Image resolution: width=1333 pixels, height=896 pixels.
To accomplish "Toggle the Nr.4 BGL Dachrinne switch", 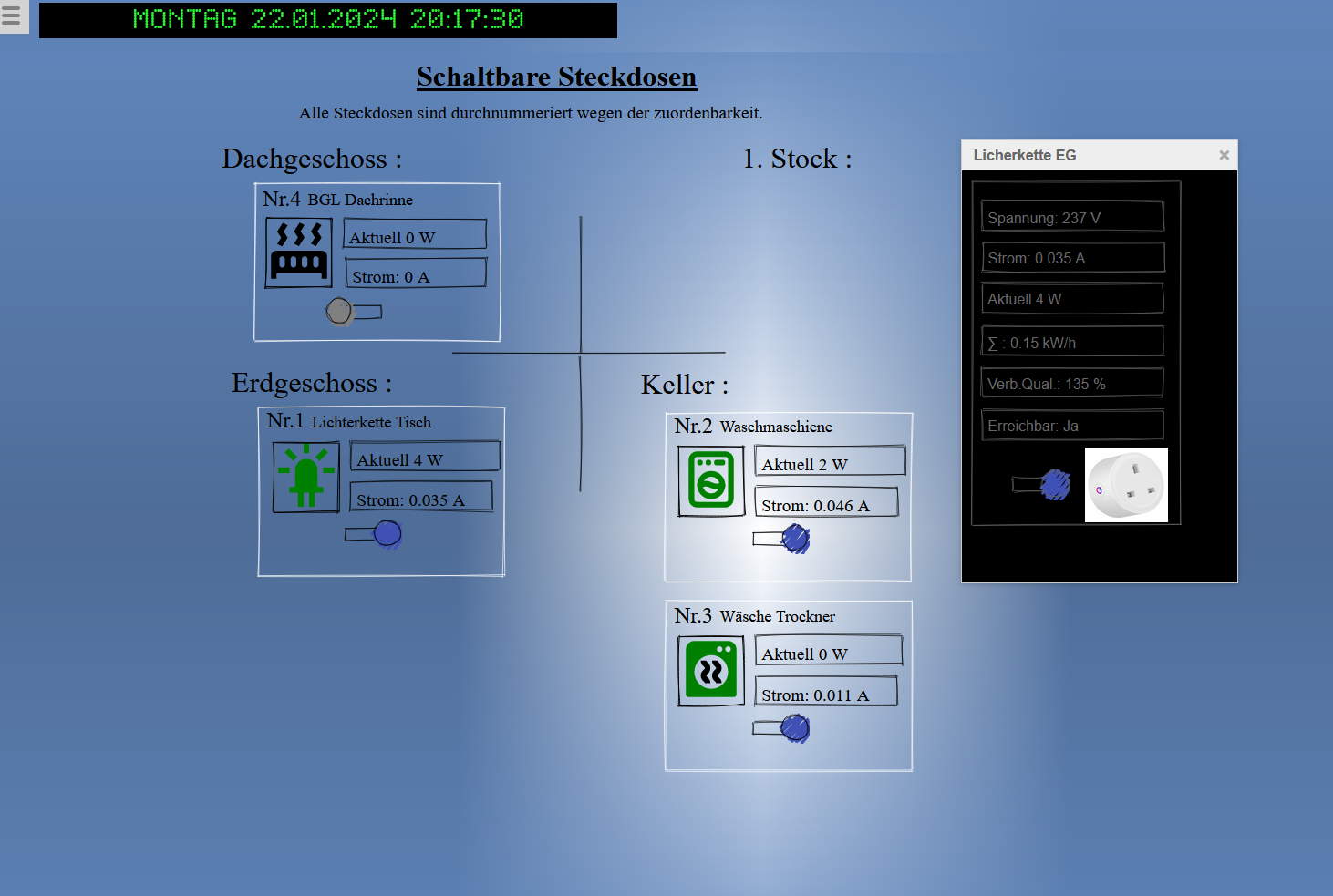I will (x=353, y=312).
